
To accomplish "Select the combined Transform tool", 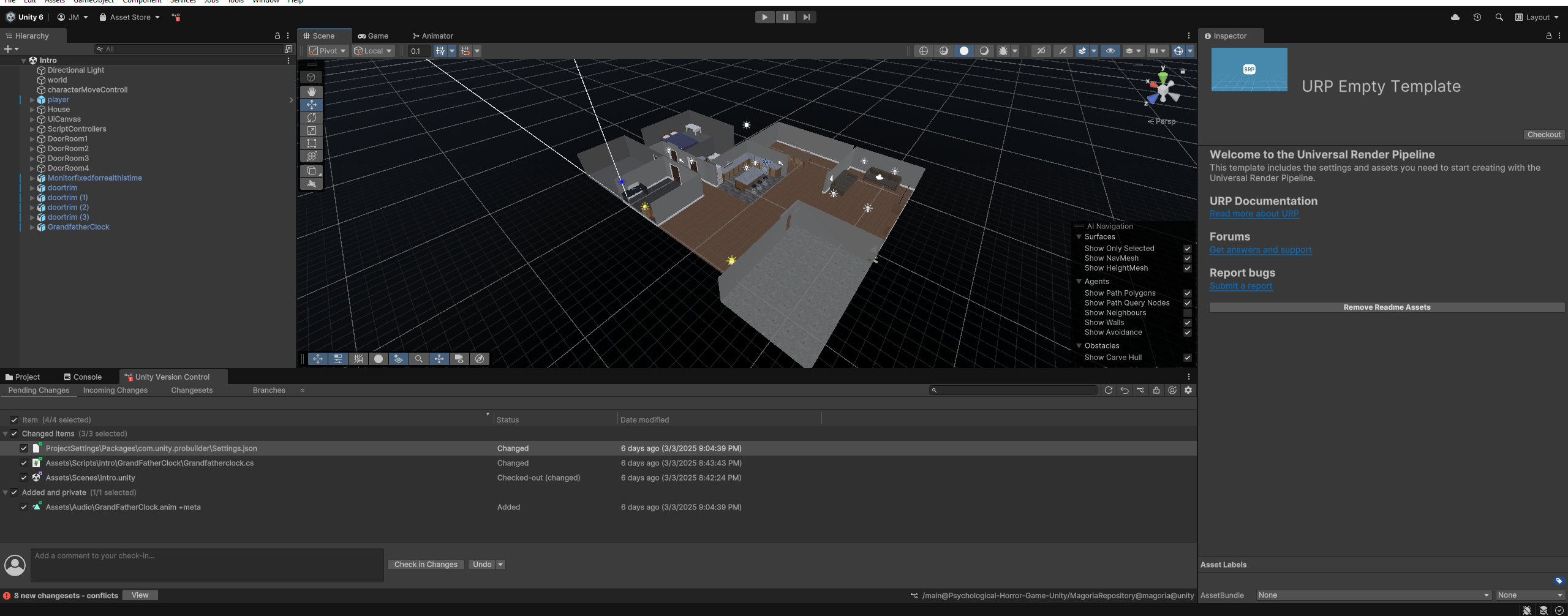I will point(311,156).
